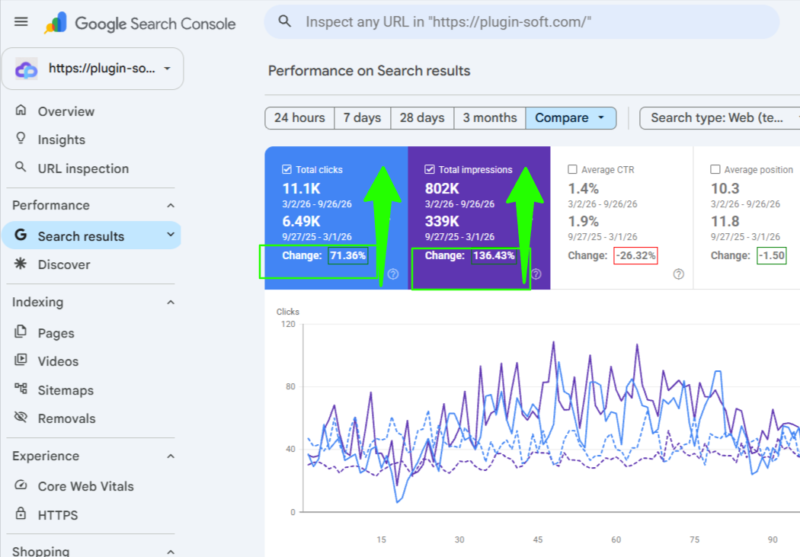Viewport: 800px width, 557px height.
Task: Open Core Web Vitals report
Action: tap(86, 486)
